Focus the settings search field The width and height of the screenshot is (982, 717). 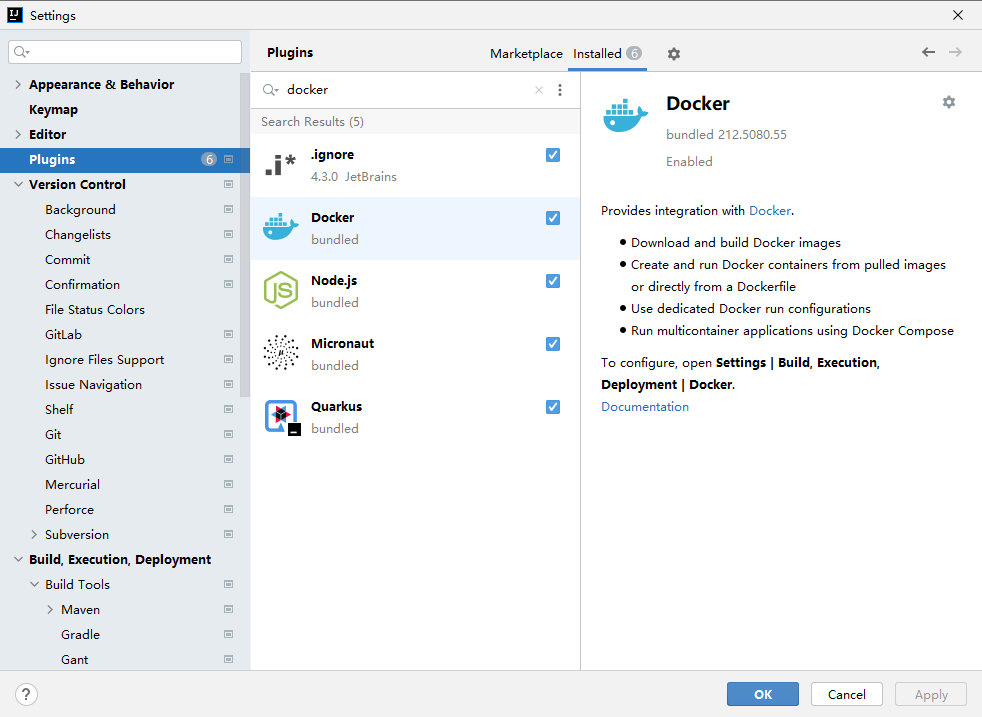tap(125, 52)
